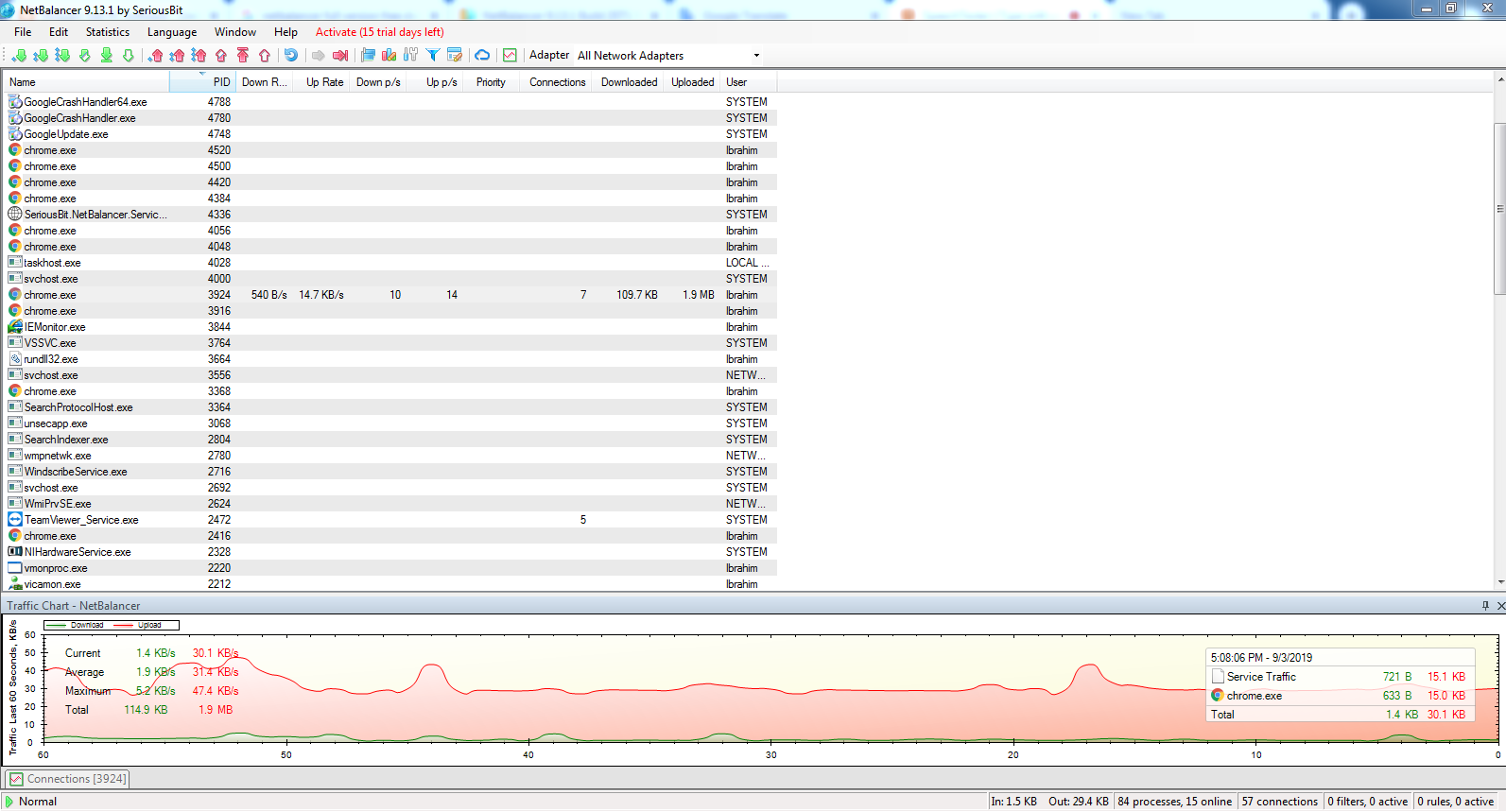
Task: Click the Download legend in traffic chart
Action: tap(77, 625)
